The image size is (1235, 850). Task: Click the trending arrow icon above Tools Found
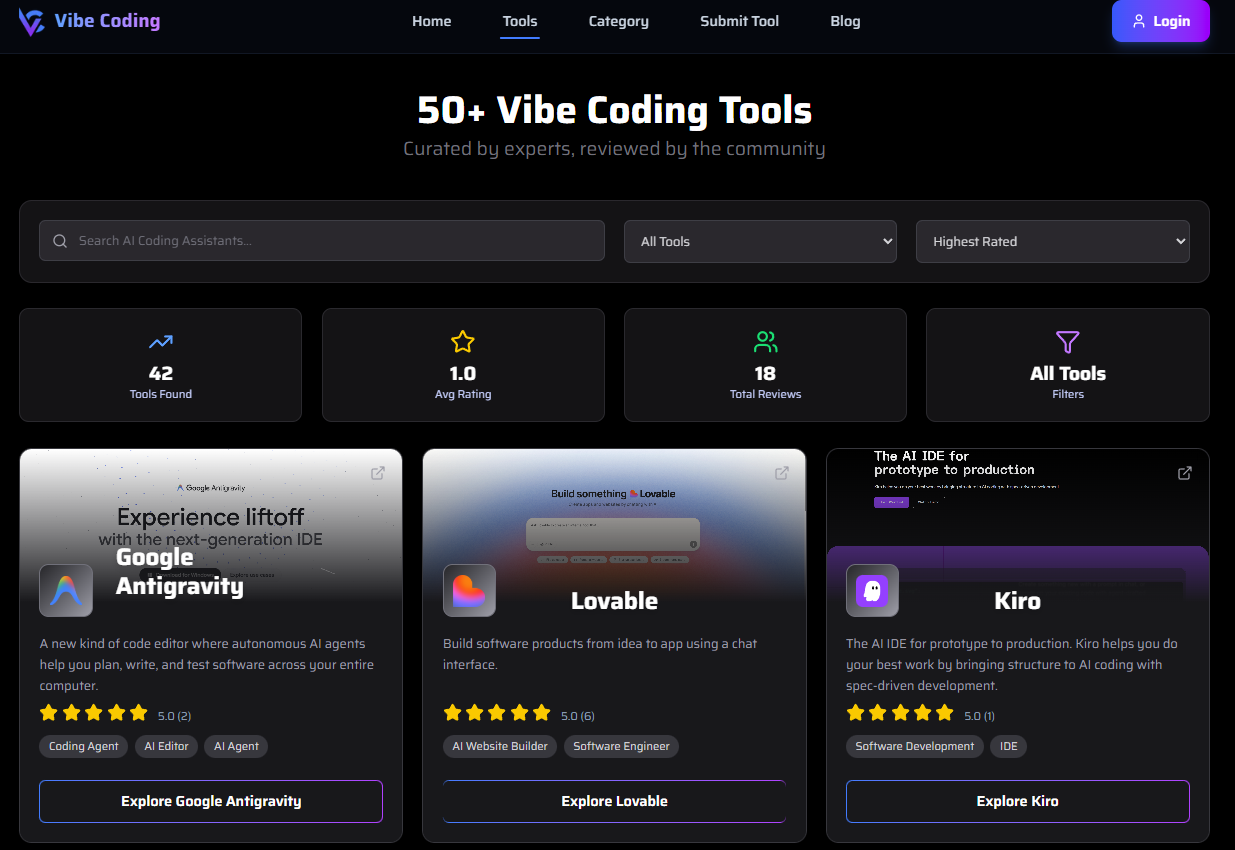pos(160,341)
